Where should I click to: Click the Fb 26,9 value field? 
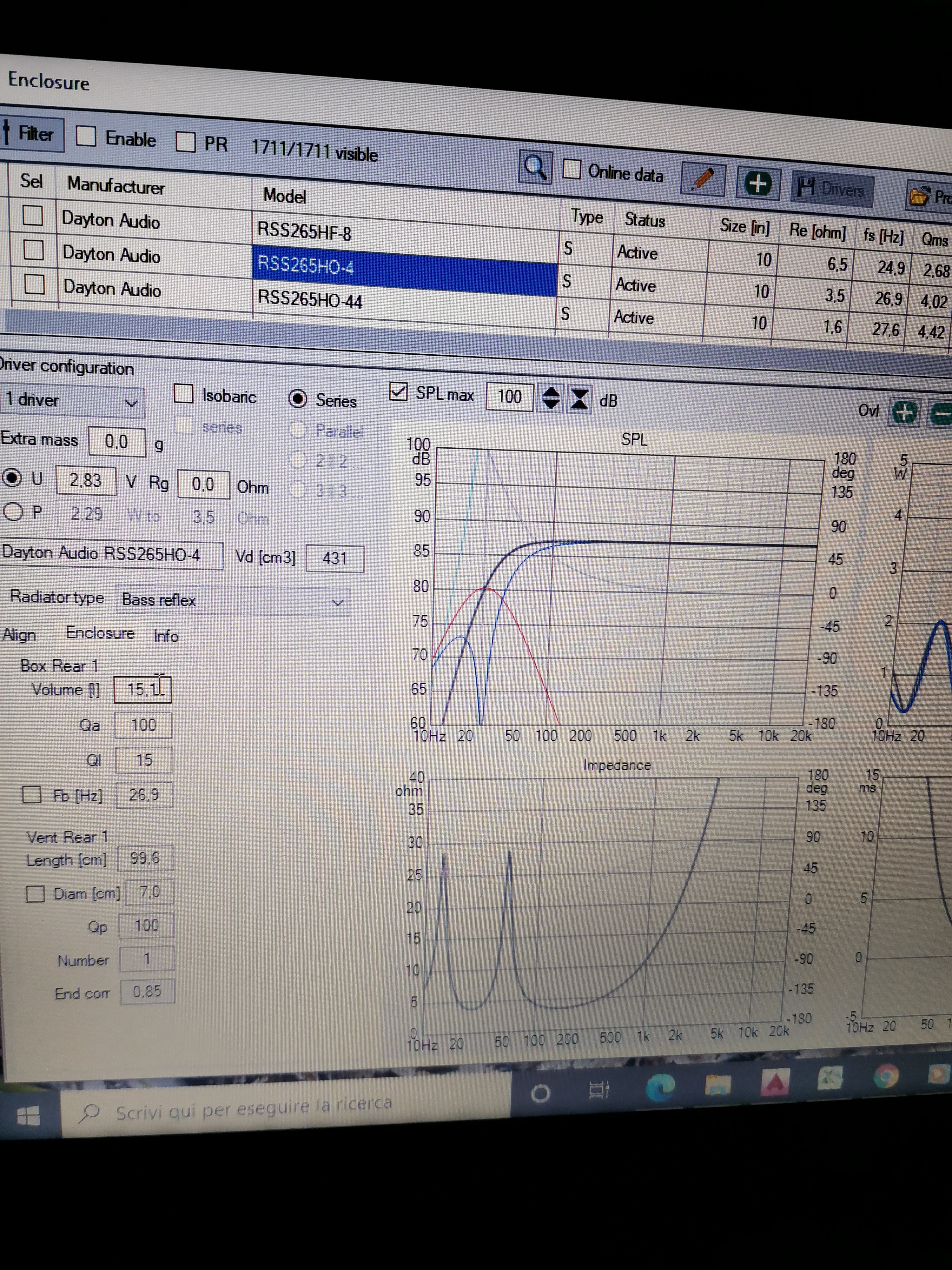144,795
